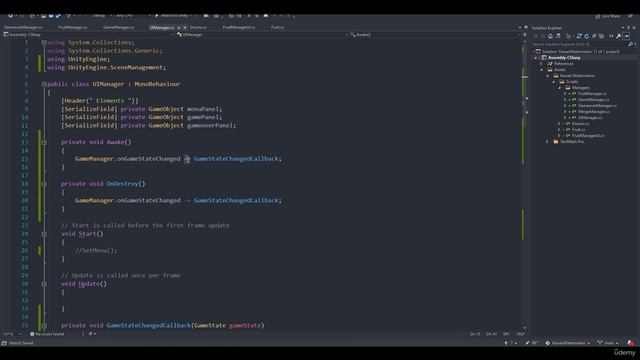
Task: Open the Enums.cs editor tab
Action: [198, 27]
